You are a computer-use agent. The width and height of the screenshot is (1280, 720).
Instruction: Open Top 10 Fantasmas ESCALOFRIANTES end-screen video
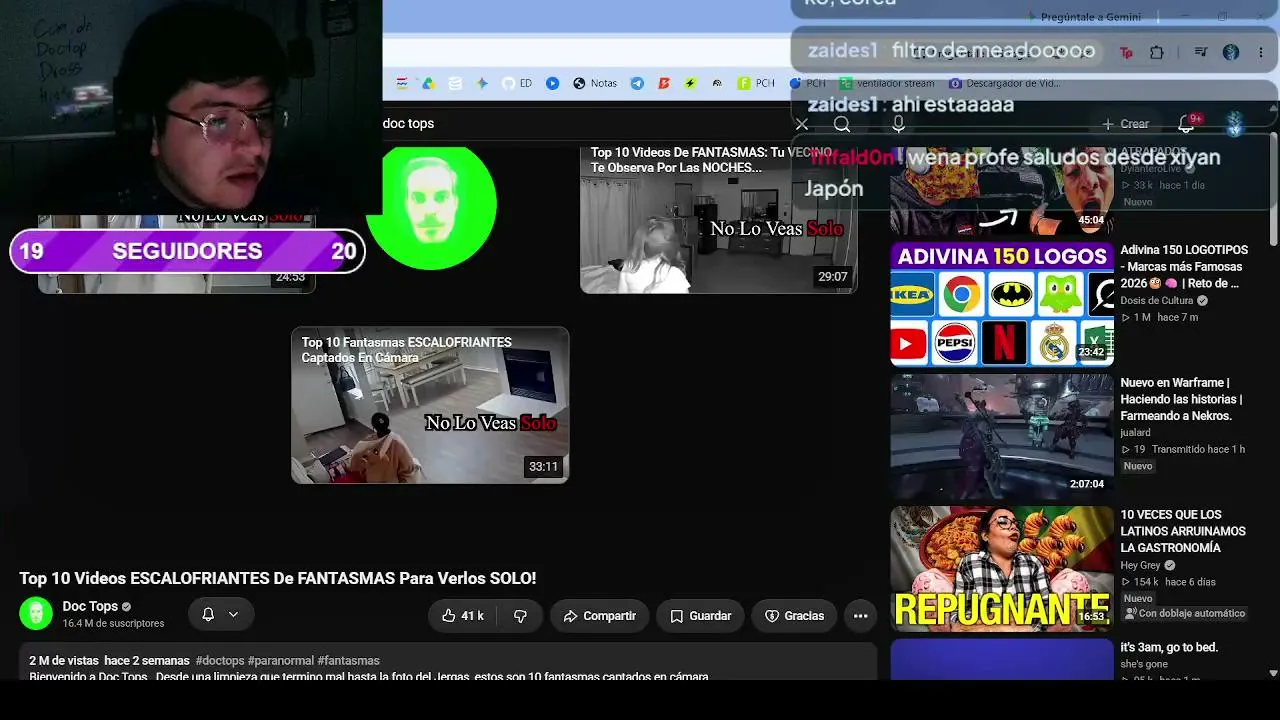point(430,405)
